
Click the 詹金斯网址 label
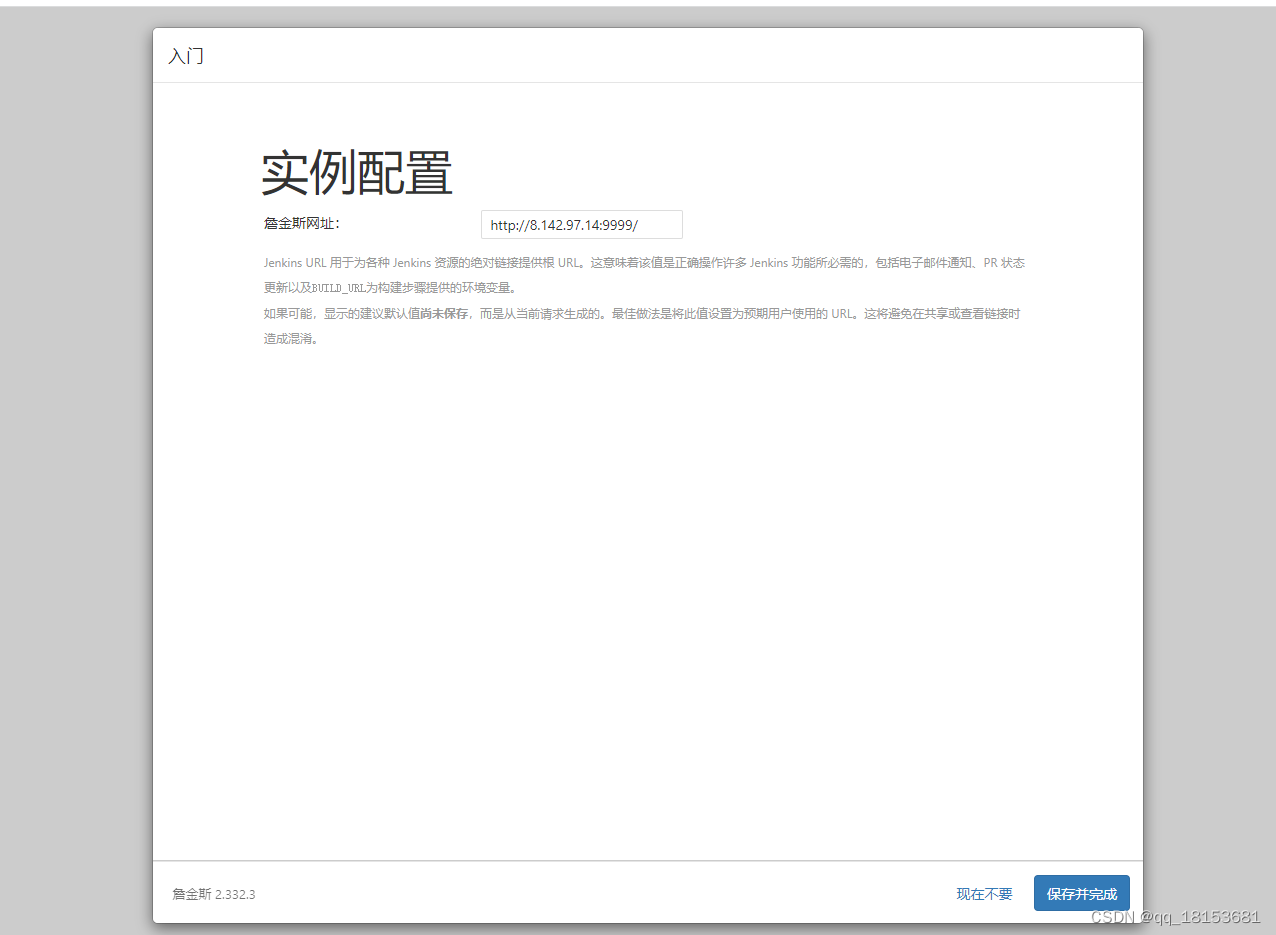tap(302, 223)
